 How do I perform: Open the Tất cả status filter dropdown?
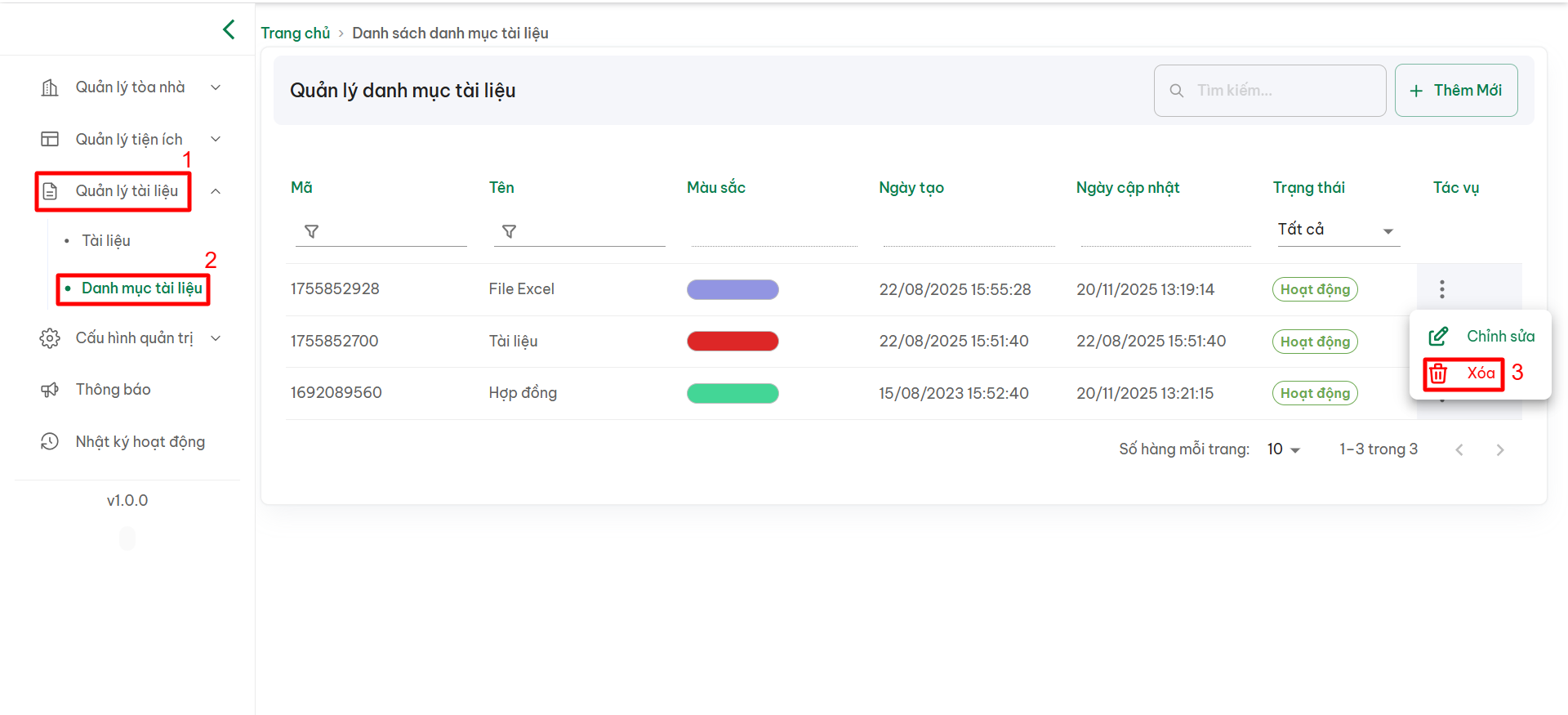click(x=1338, y=230)
